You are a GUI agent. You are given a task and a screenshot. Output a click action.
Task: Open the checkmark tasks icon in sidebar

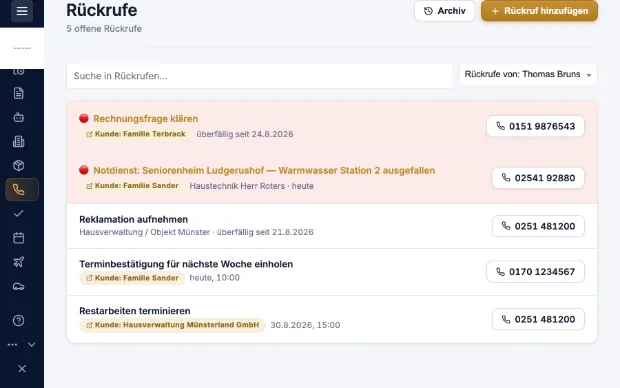(x=19, y=214)
